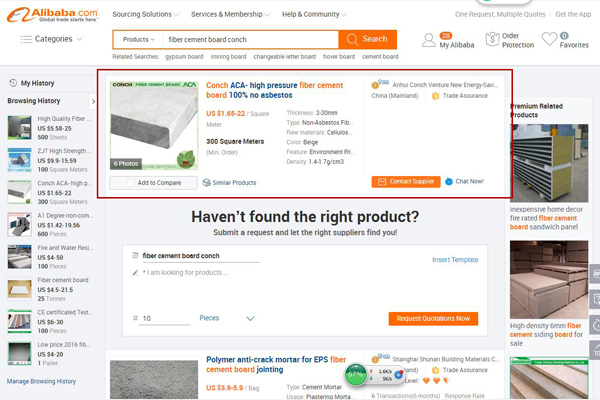Open Similar Products icon link
Image resolution: width=600 pixels, height=400 pixels.
(207, 183)
